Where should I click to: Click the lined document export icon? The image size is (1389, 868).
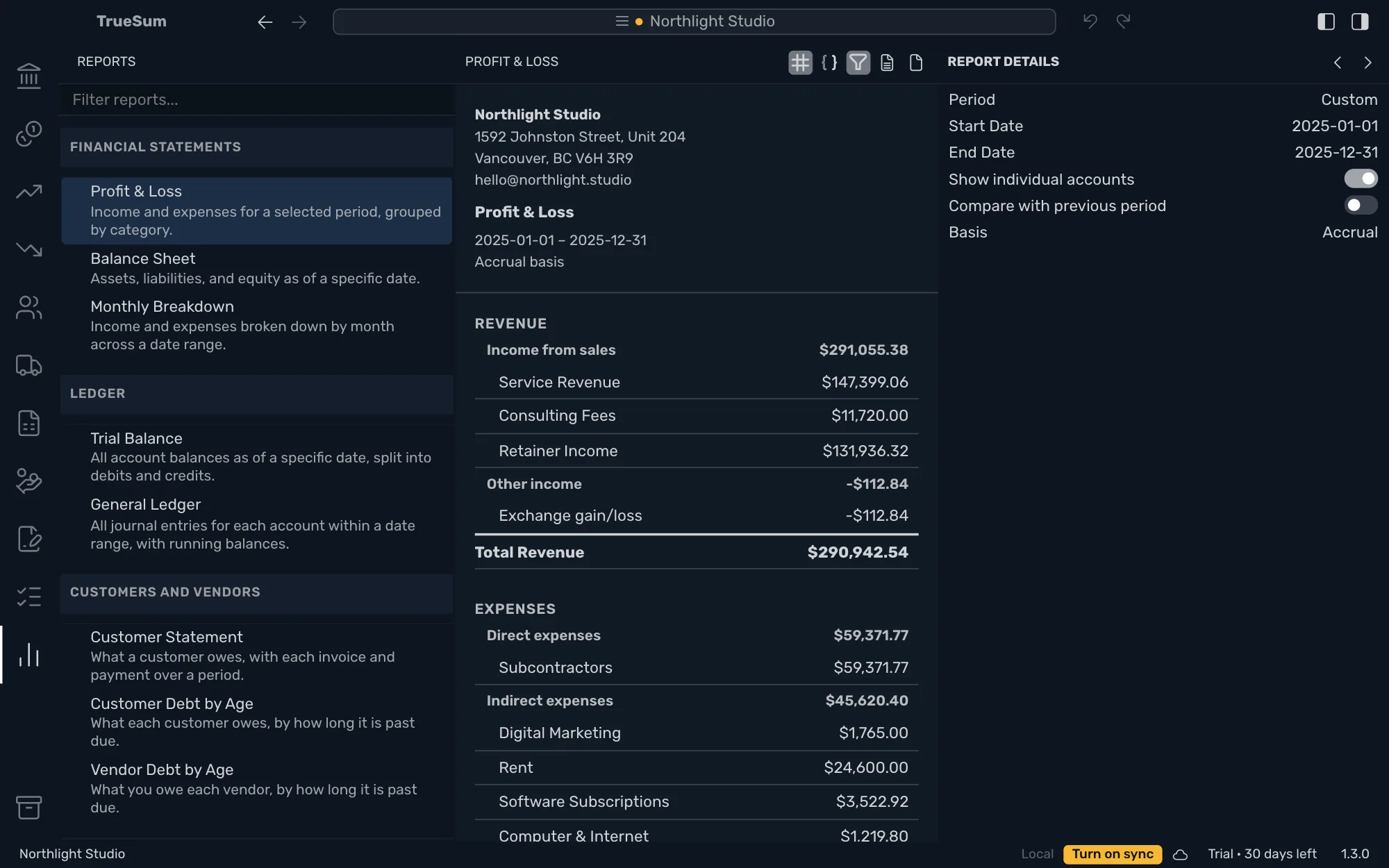[887, 62]
